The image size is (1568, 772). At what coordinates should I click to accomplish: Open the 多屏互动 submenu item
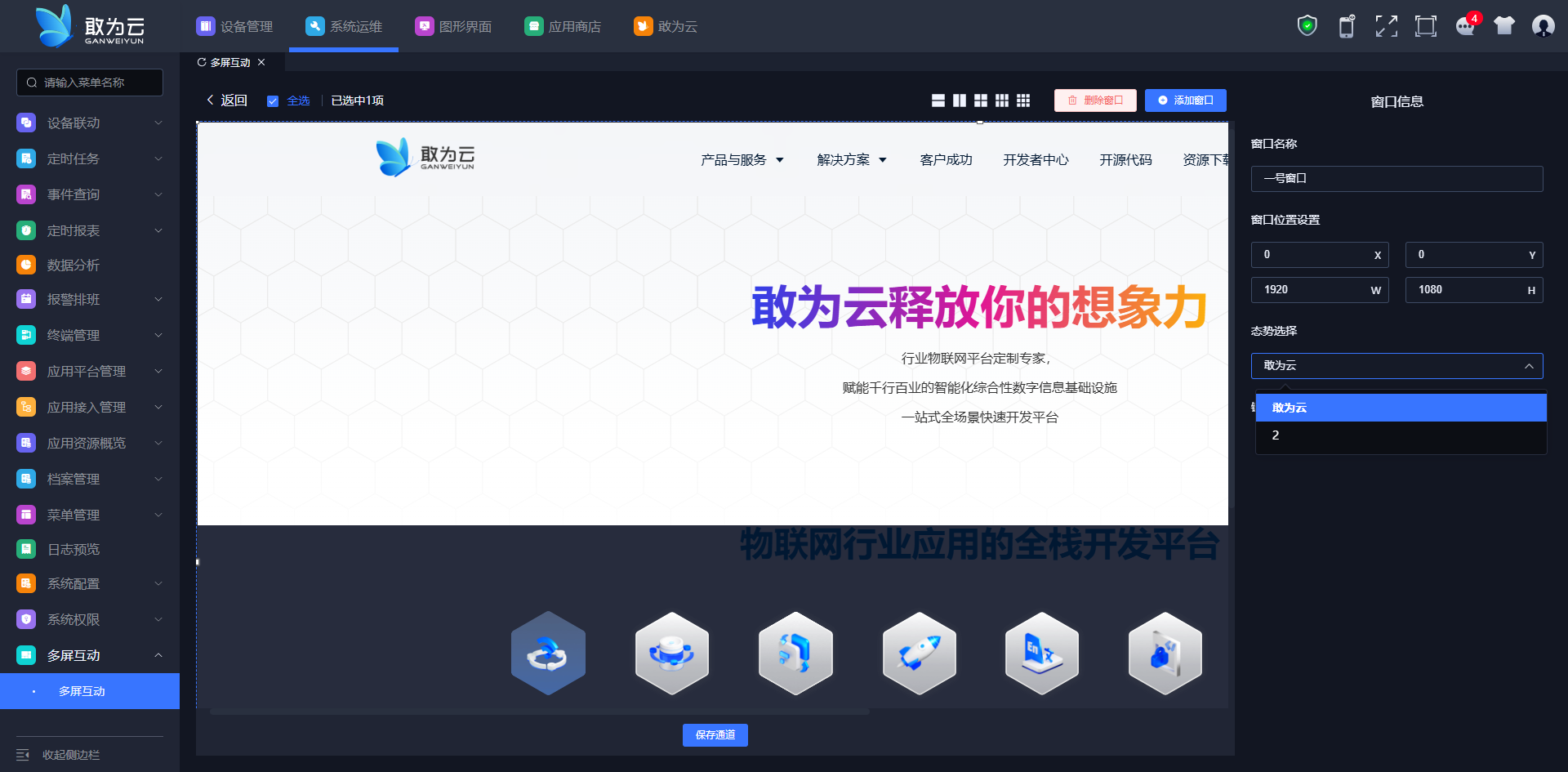coord(90,691)
